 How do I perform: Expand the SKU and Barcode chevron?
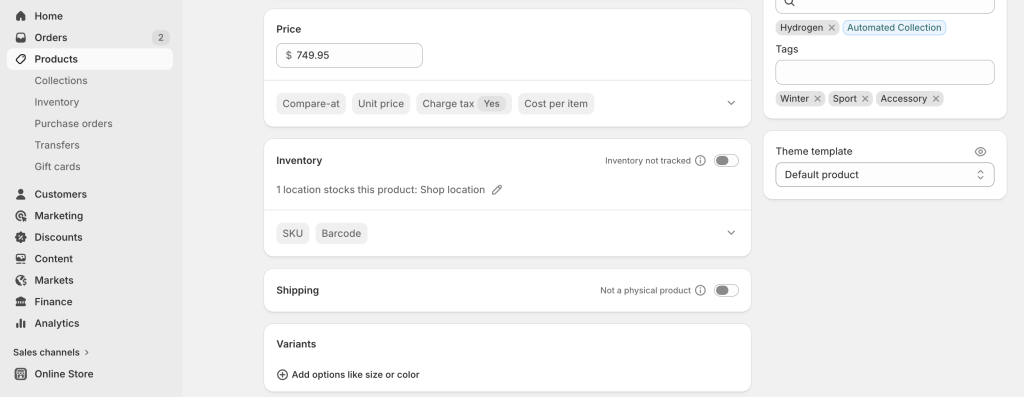coord(731,233)
